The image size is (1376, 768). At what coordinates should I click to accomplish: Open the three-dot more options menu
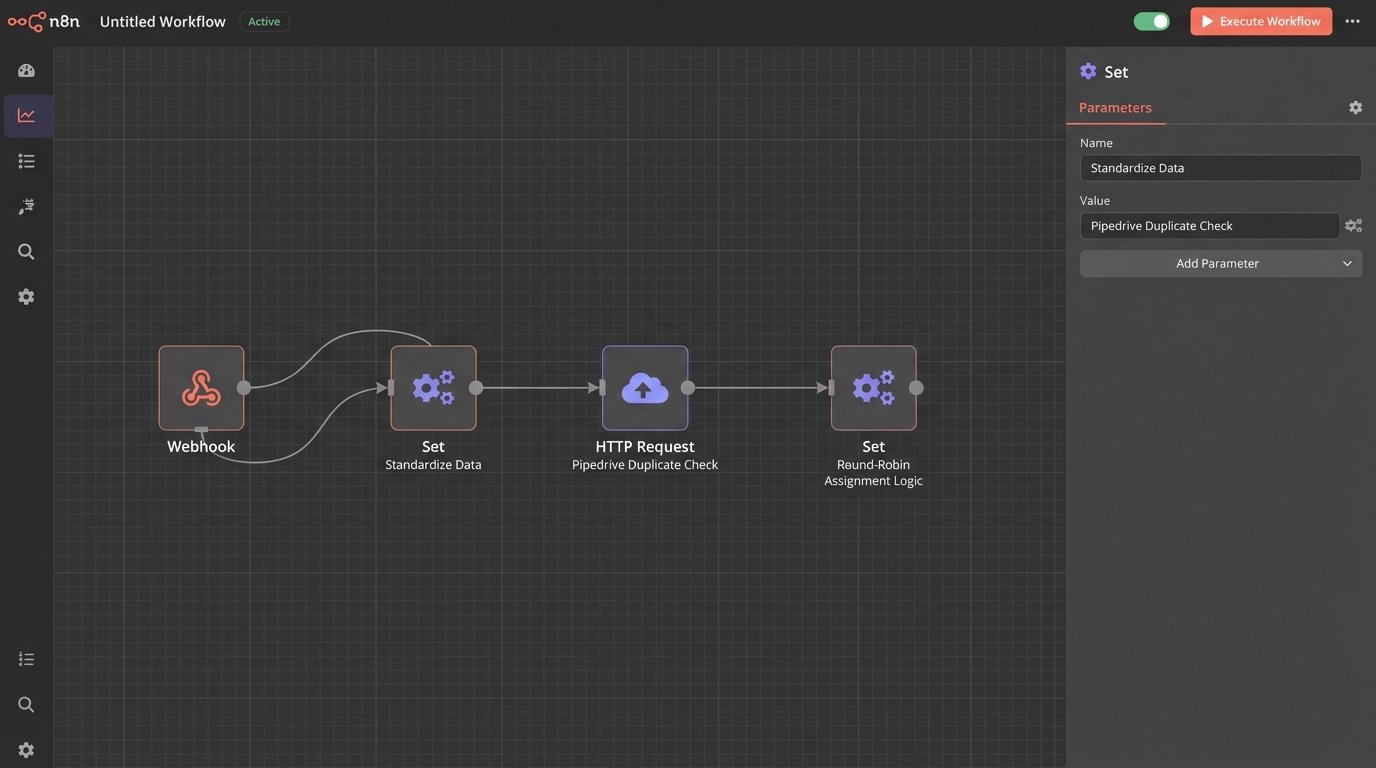point(1352,21)
